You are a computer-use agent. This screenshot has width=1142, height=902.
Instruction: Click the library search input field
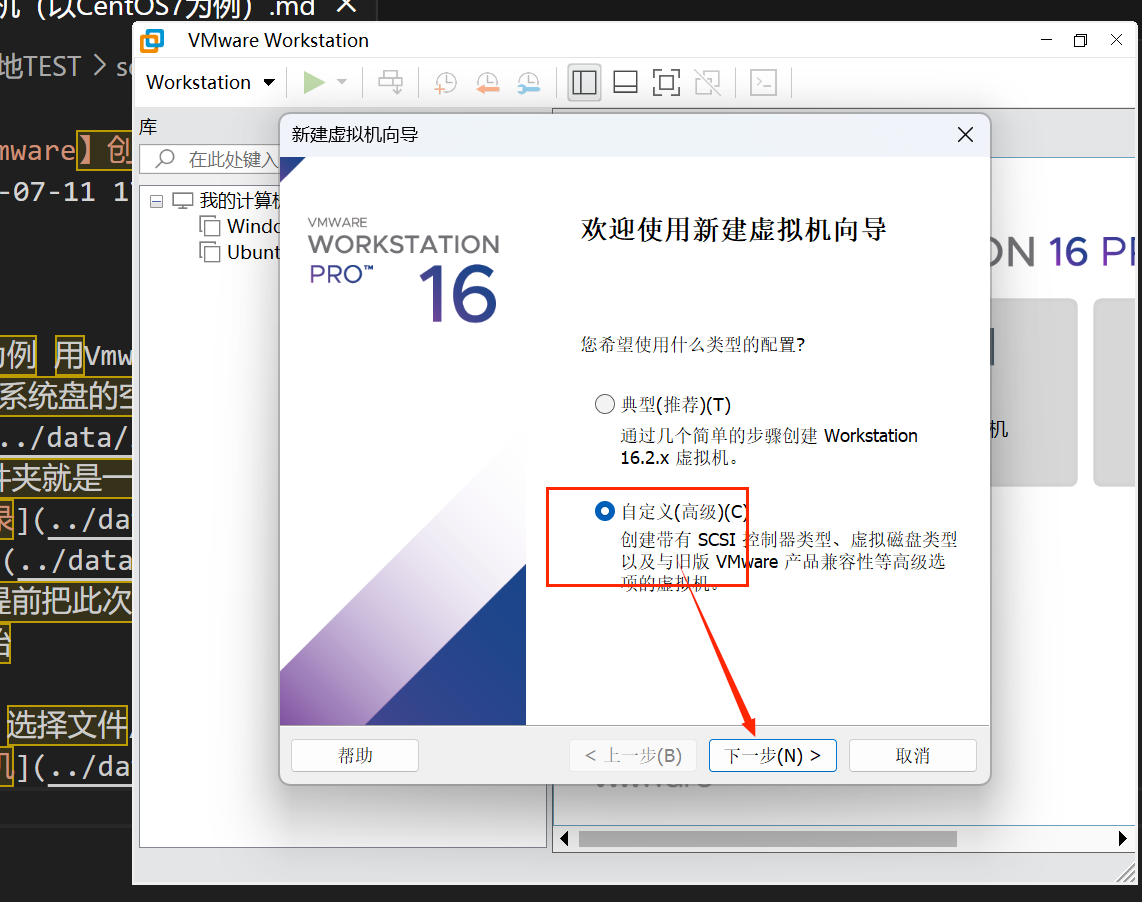click(x=210, y=159)
